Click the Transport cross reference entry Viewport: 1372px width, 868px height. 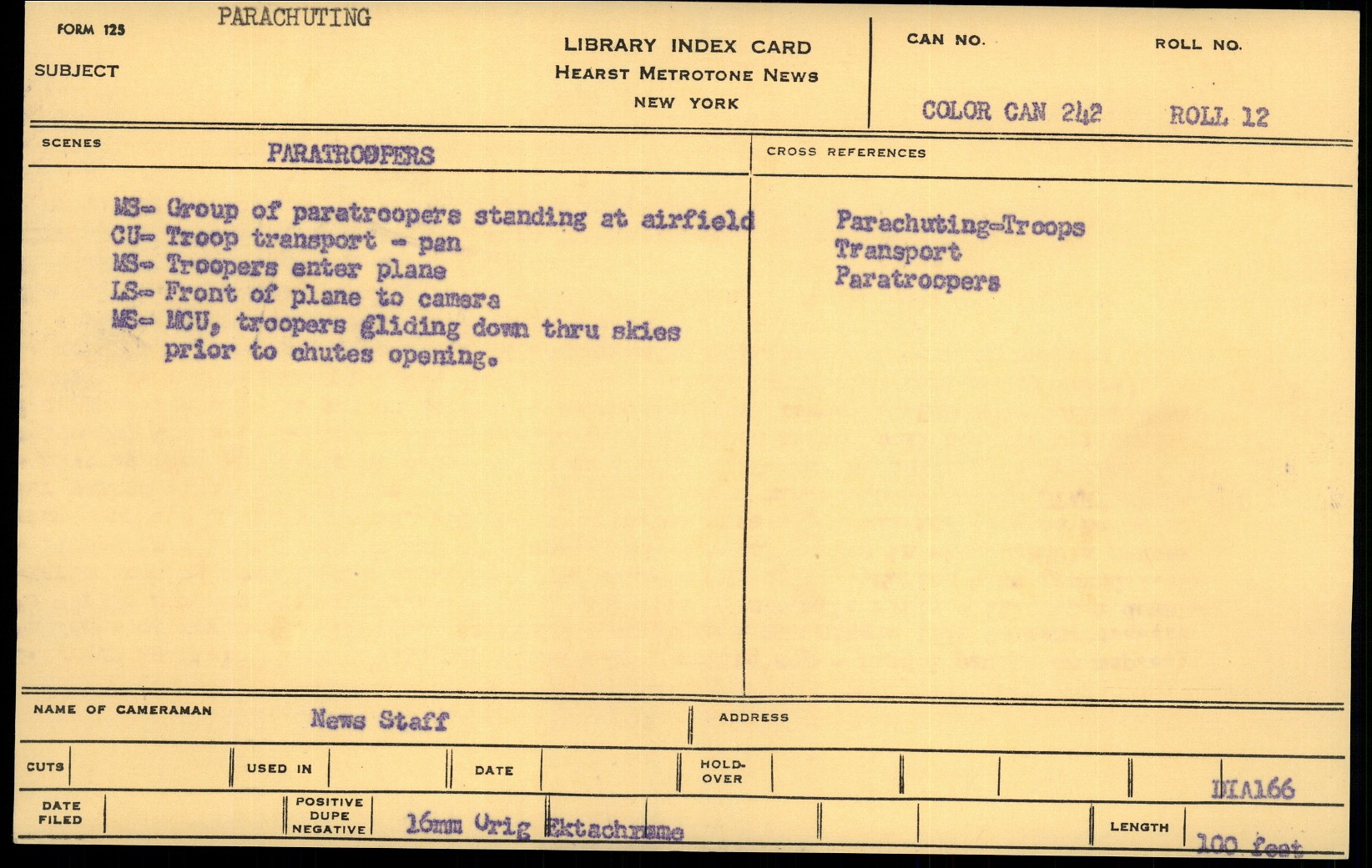(x=897, y=251)
